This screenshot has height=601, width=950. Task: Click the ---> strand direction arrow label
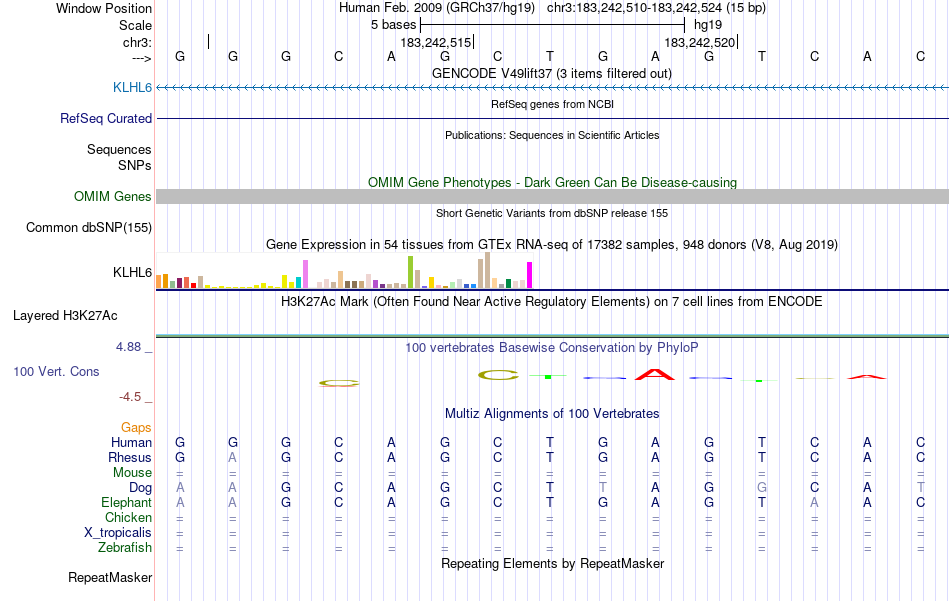[x=142, y=58]
